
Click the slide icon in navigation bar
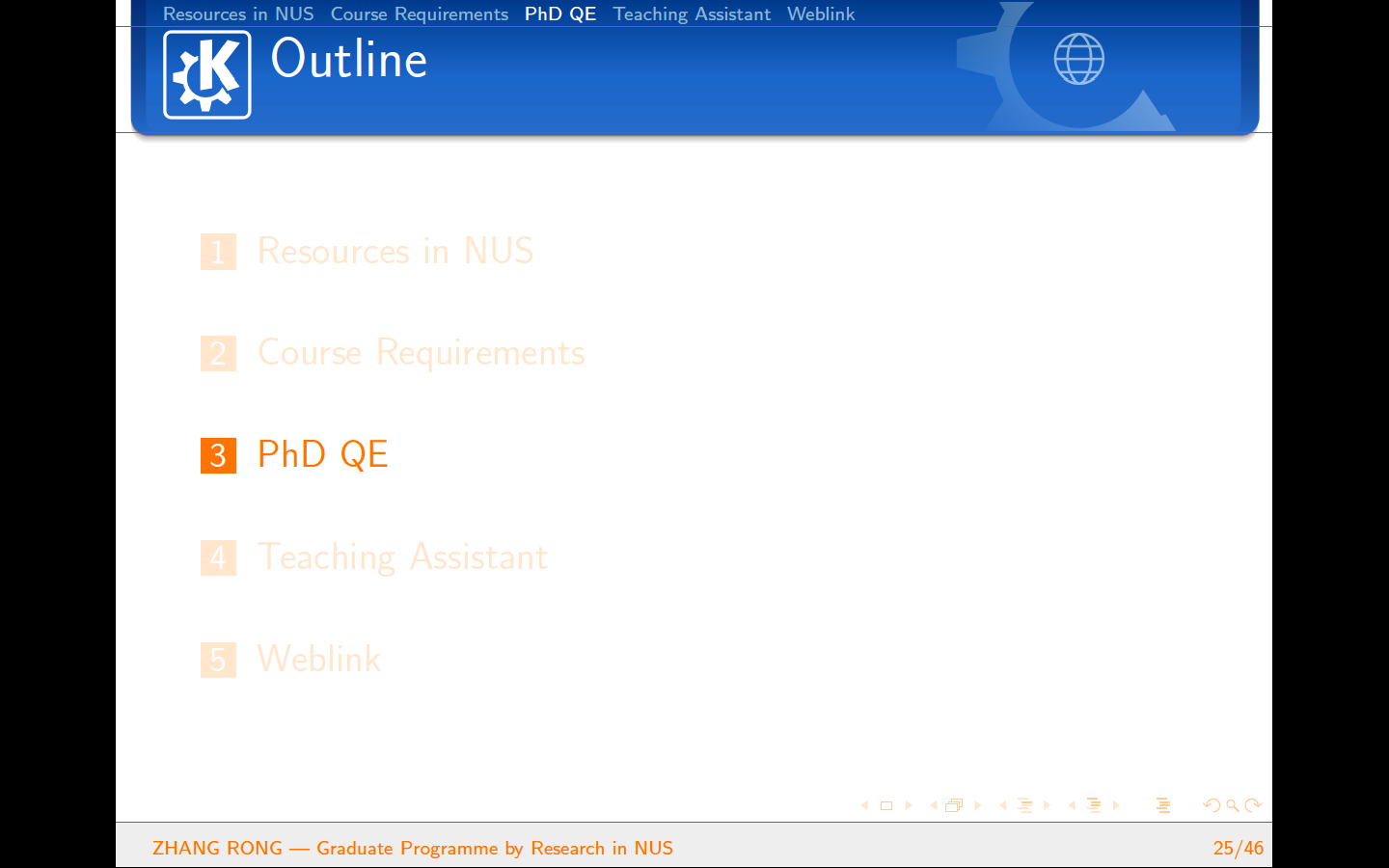coord(886,805)
